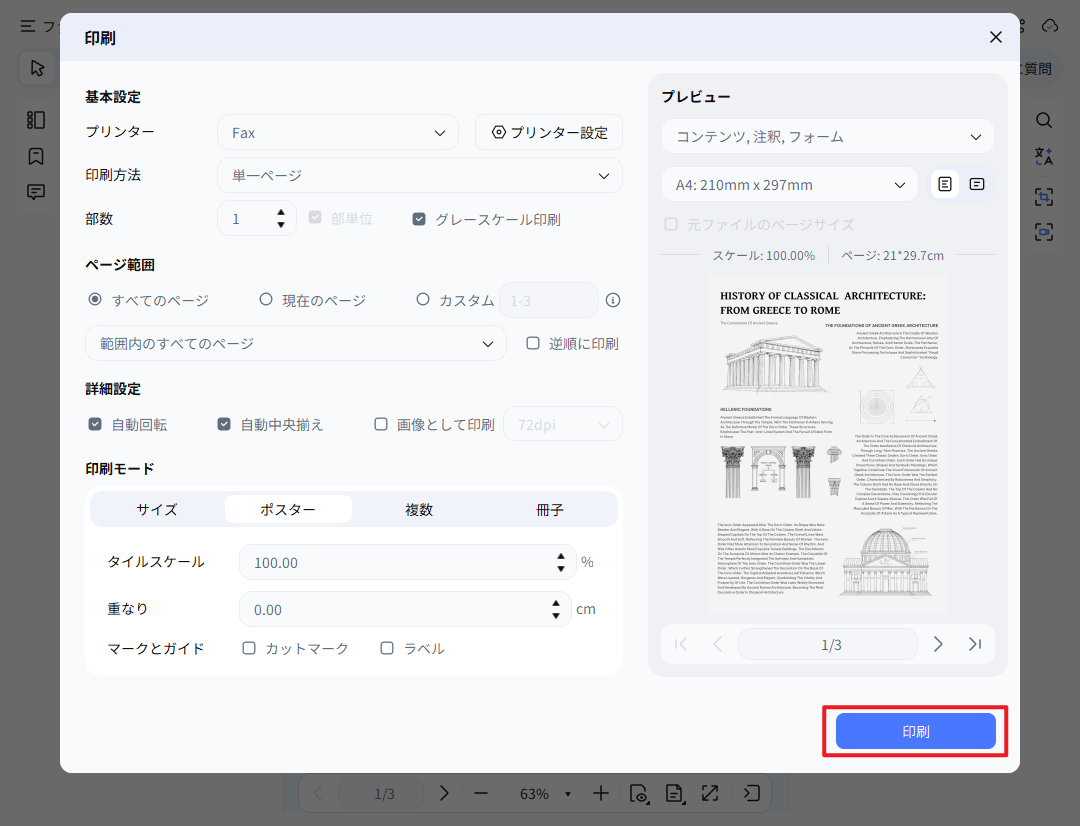Close the print dialog with the X

[995, 37]
